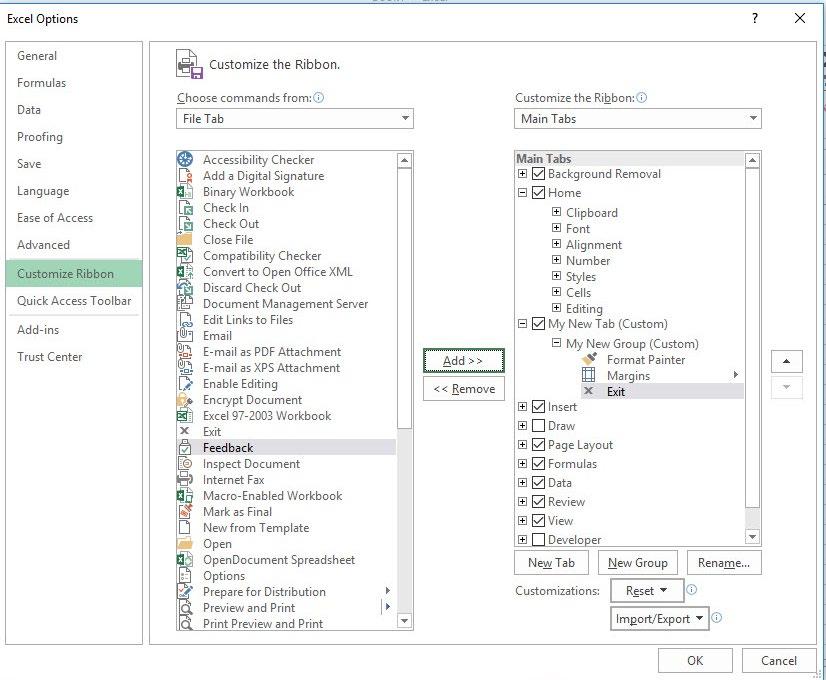The width and height of the screenshot is (826, 680).
Task: Click the commands list vertical scrollbar thumb
Action: point(404,298)
